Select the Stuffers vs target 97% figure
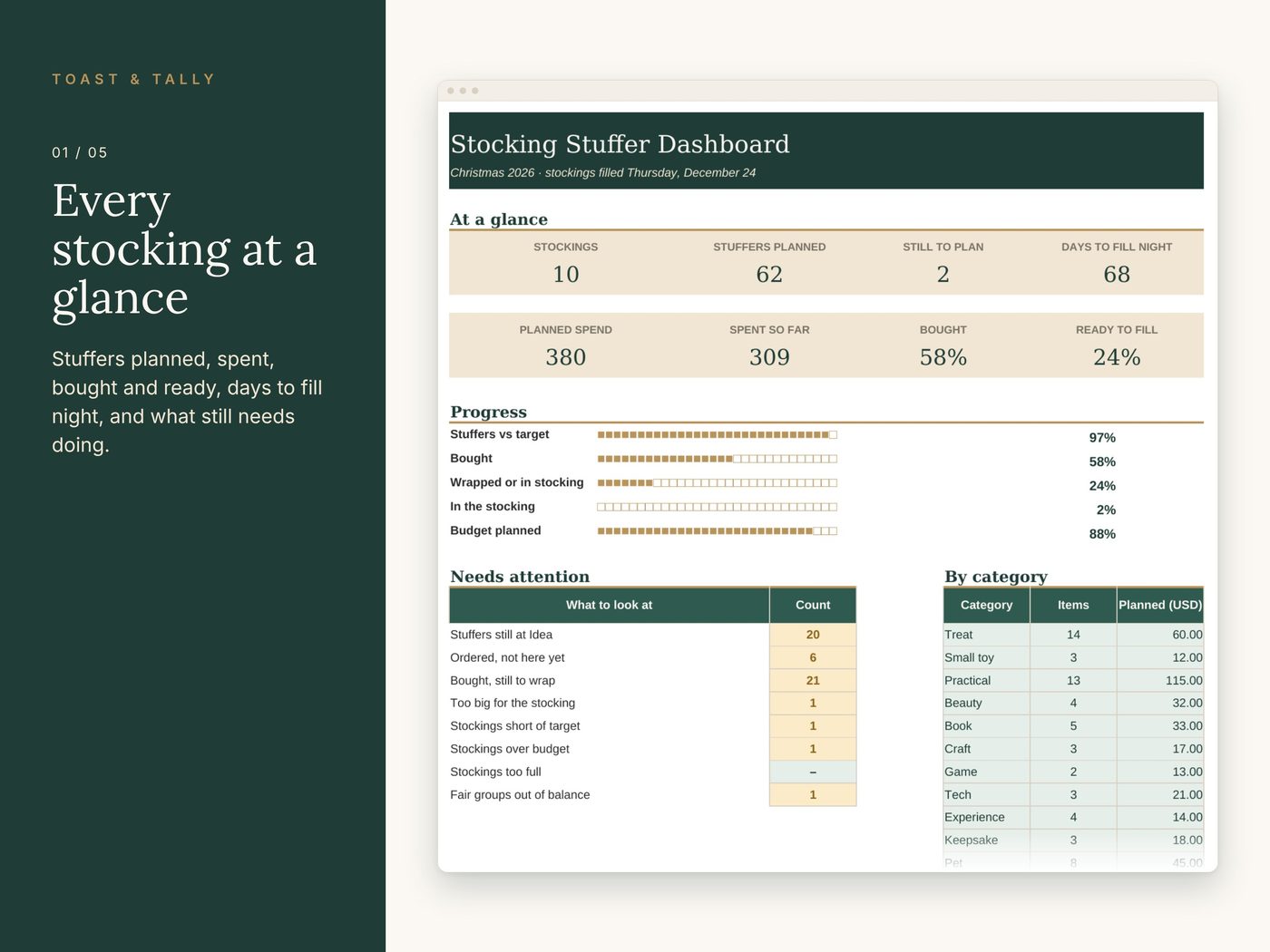The width and height of the screenshot is (1270, 952). tap(1102, 437)
